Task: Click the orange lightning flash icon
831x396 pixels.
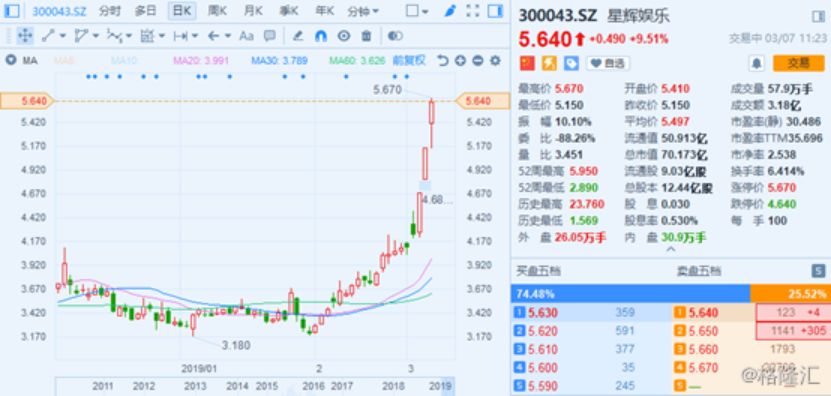Action: point(549,64)
